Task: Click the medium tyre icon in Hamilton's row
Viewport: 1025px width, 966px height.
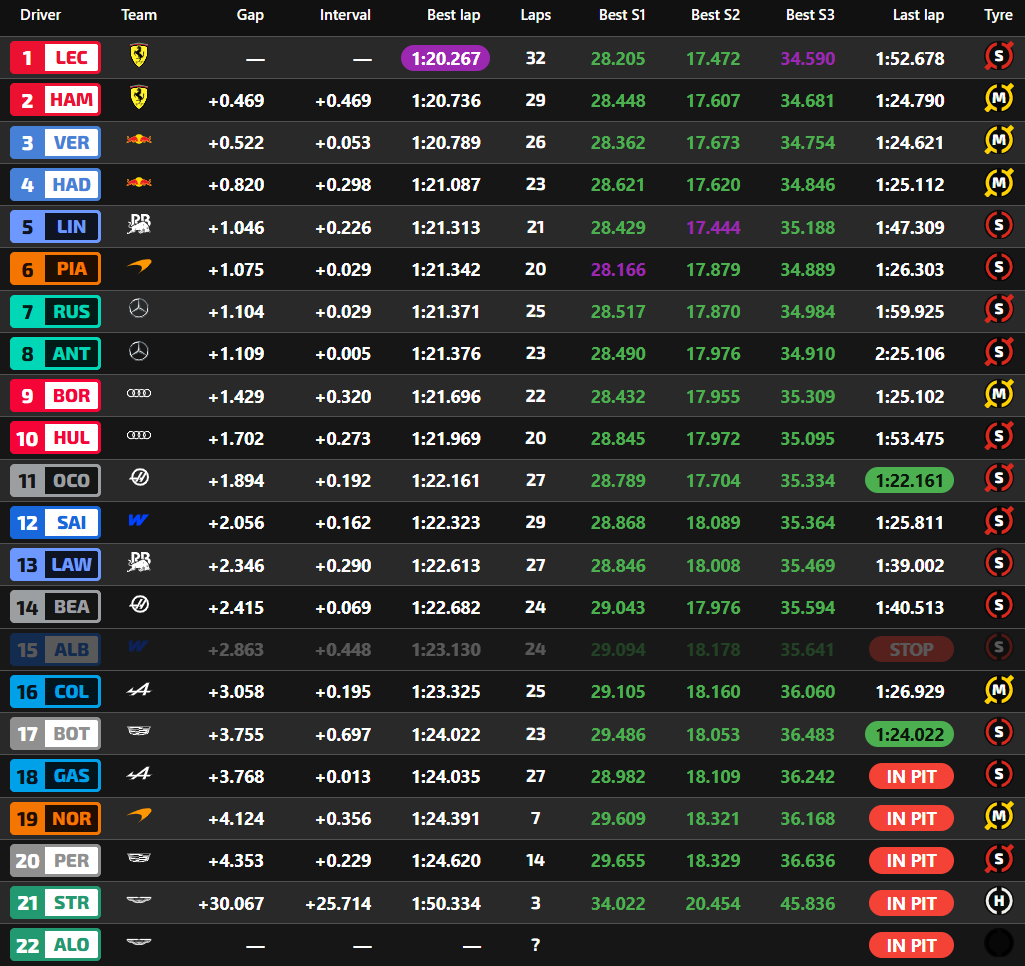Action: point(997,100)
